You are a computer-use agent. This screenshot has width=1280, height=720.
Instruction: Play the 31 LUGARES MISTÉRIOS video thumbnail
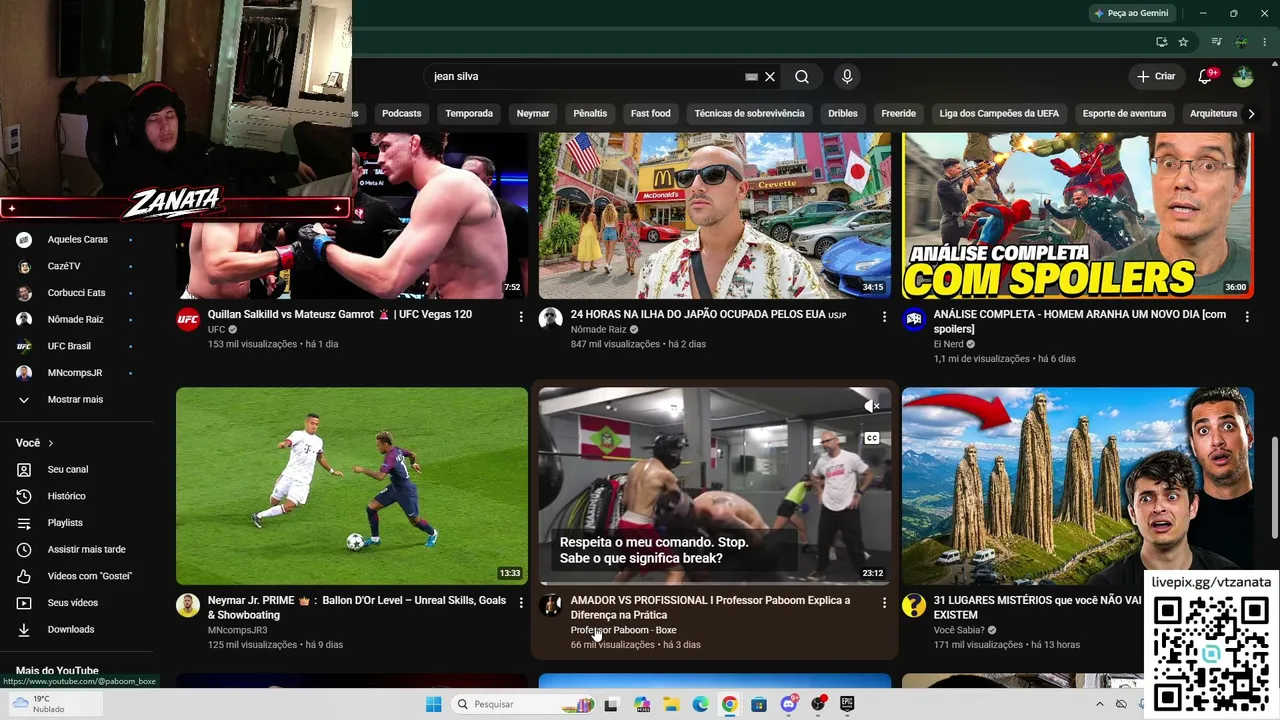[1078, 486]
